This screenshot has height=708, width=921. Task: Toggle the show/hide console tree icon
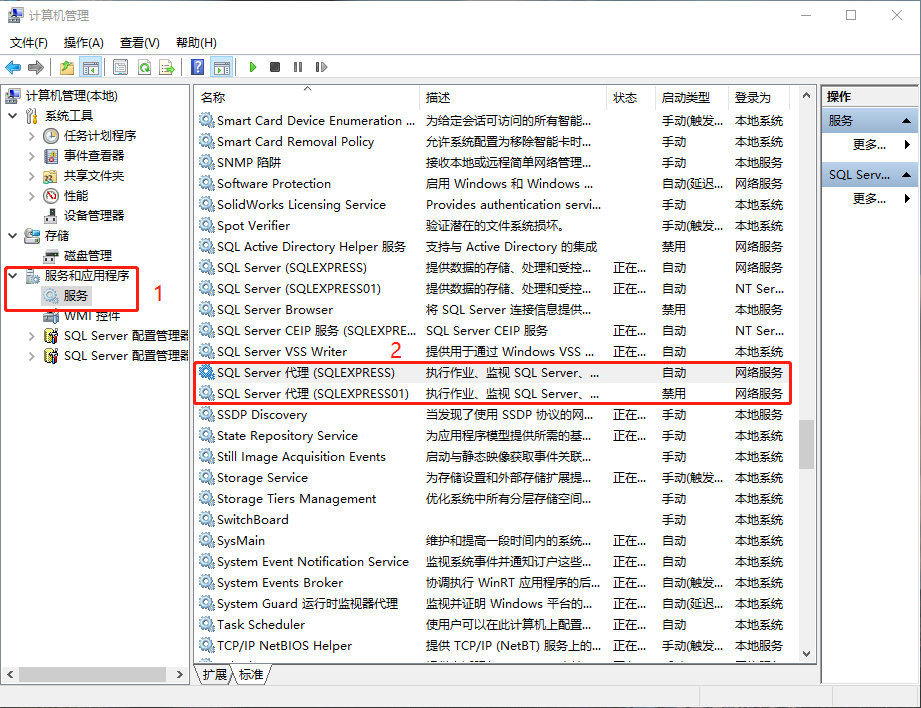click(90, 68)
